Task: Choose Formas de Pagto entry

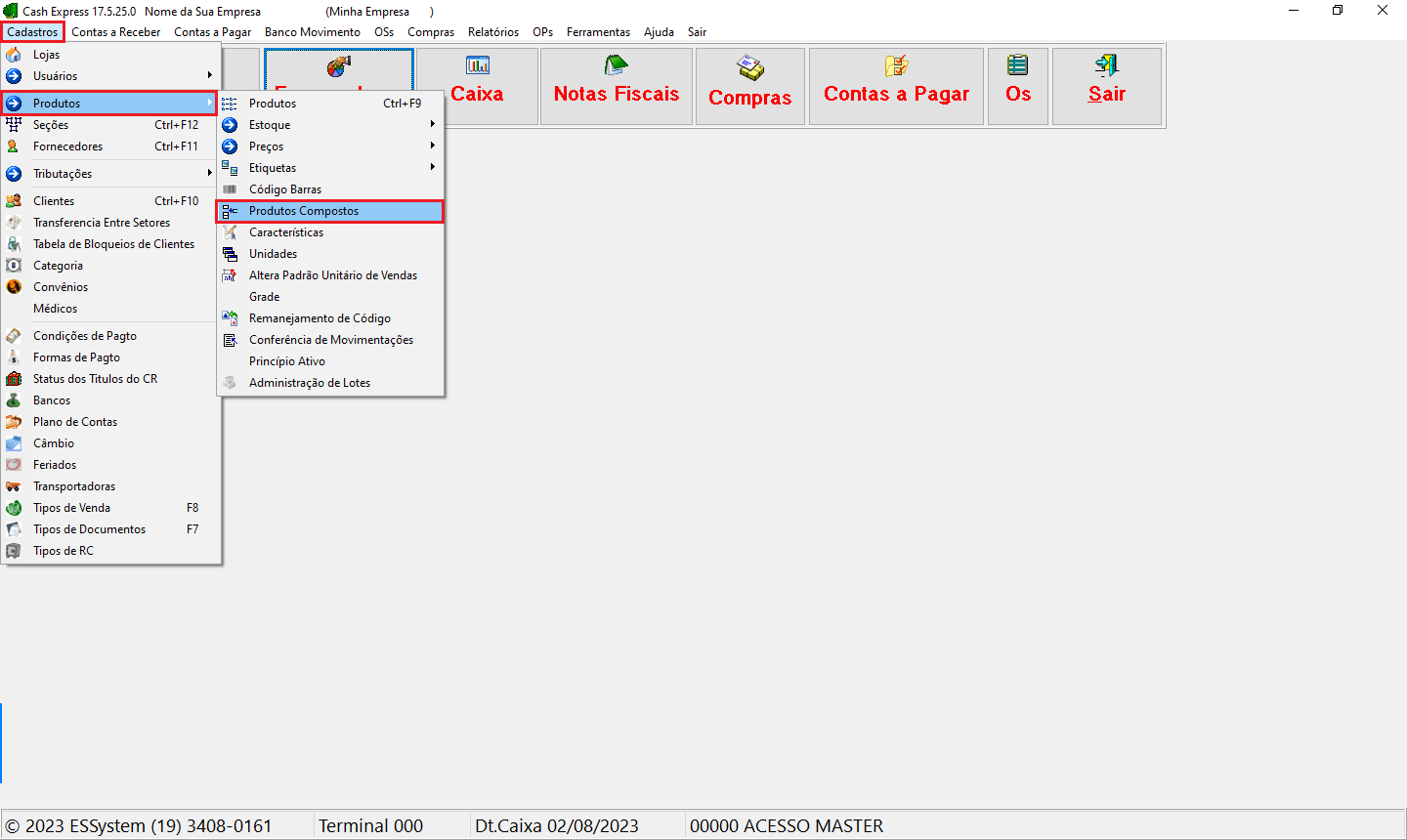Action: pos(110,357)
